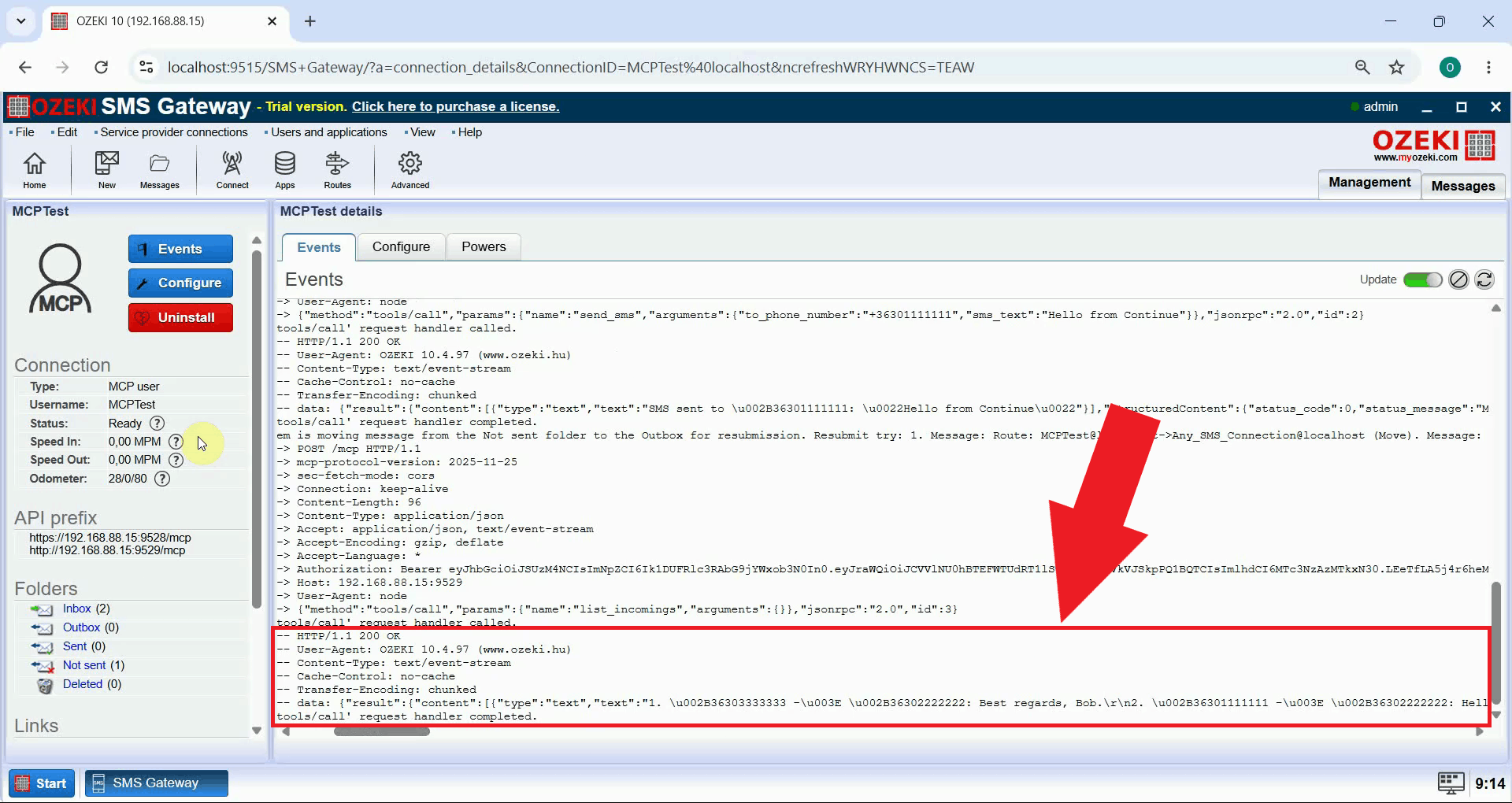The image size is (1512, 803).
Task: Click the blue Configure button
Action: pyautogui.click(x=180, y=283)
